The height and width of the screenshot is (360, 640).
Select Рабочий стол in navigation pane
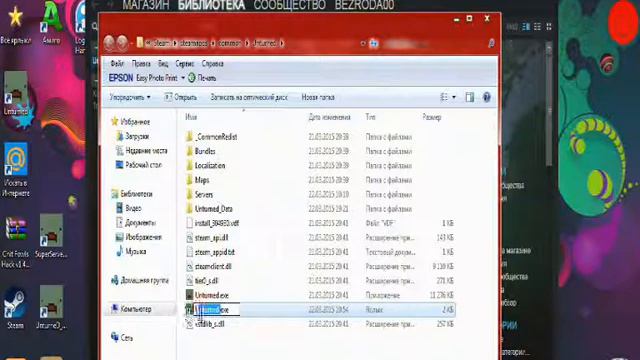click(139, 165)
